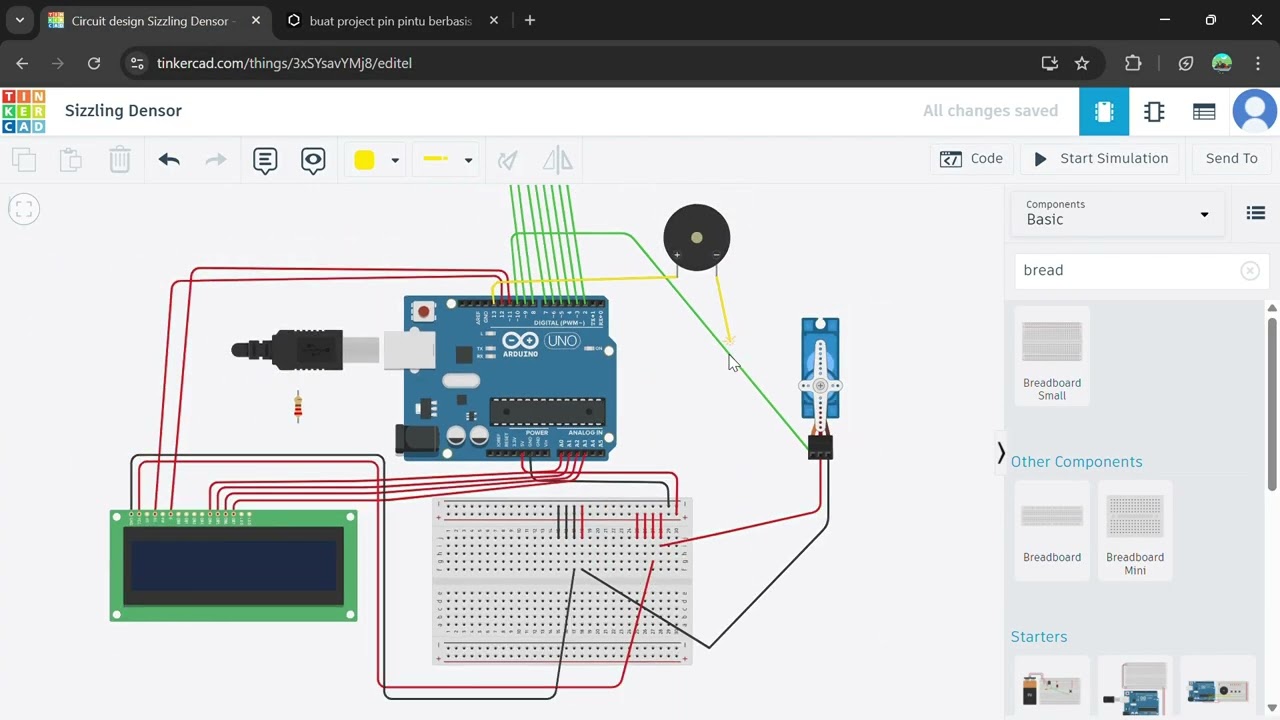Switch to Schematic view
The height and width of the screenshot is (720, 1280).
click(1154, 111)
